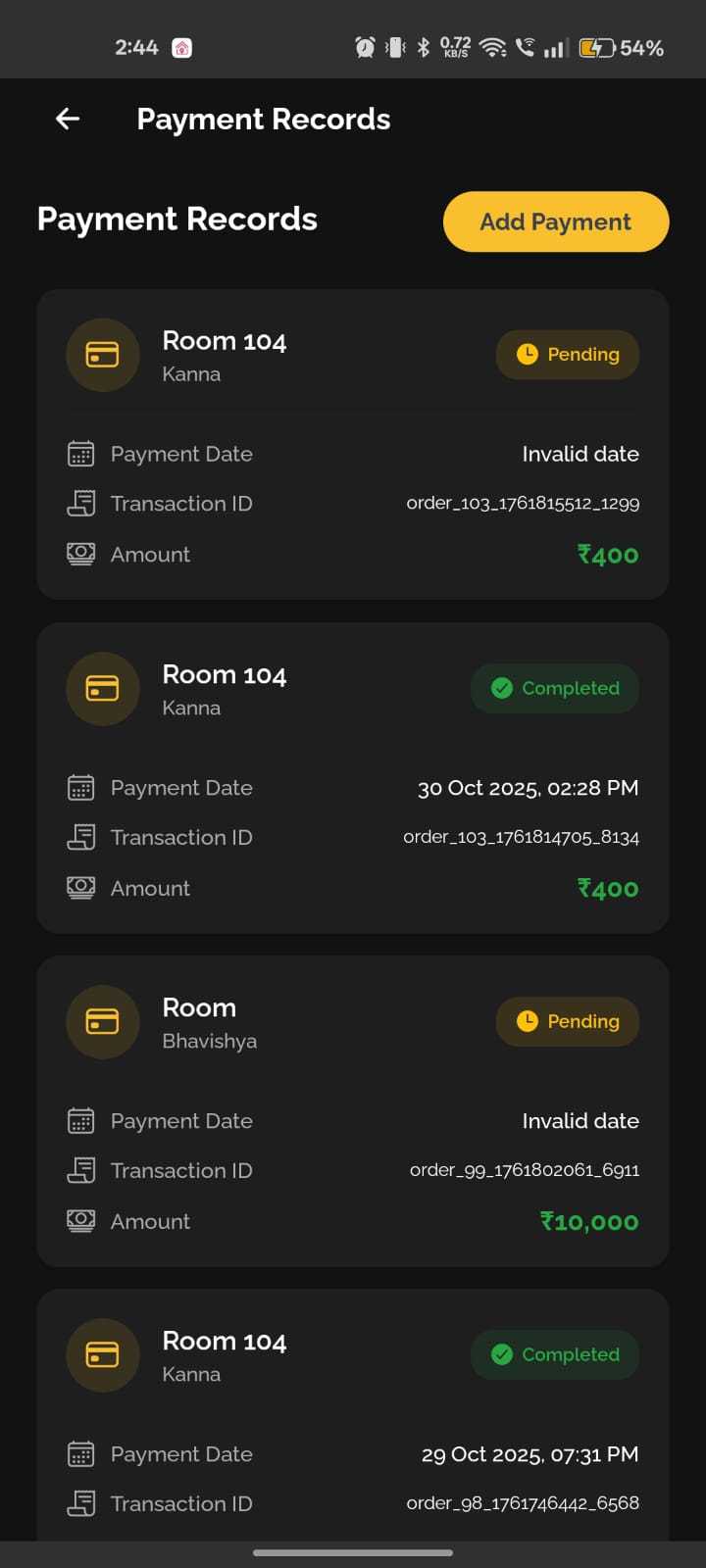Tap calendar icon beside 30 Oct 2025 date
Viewport: 706px width, 1568px height.
[80, 788]
